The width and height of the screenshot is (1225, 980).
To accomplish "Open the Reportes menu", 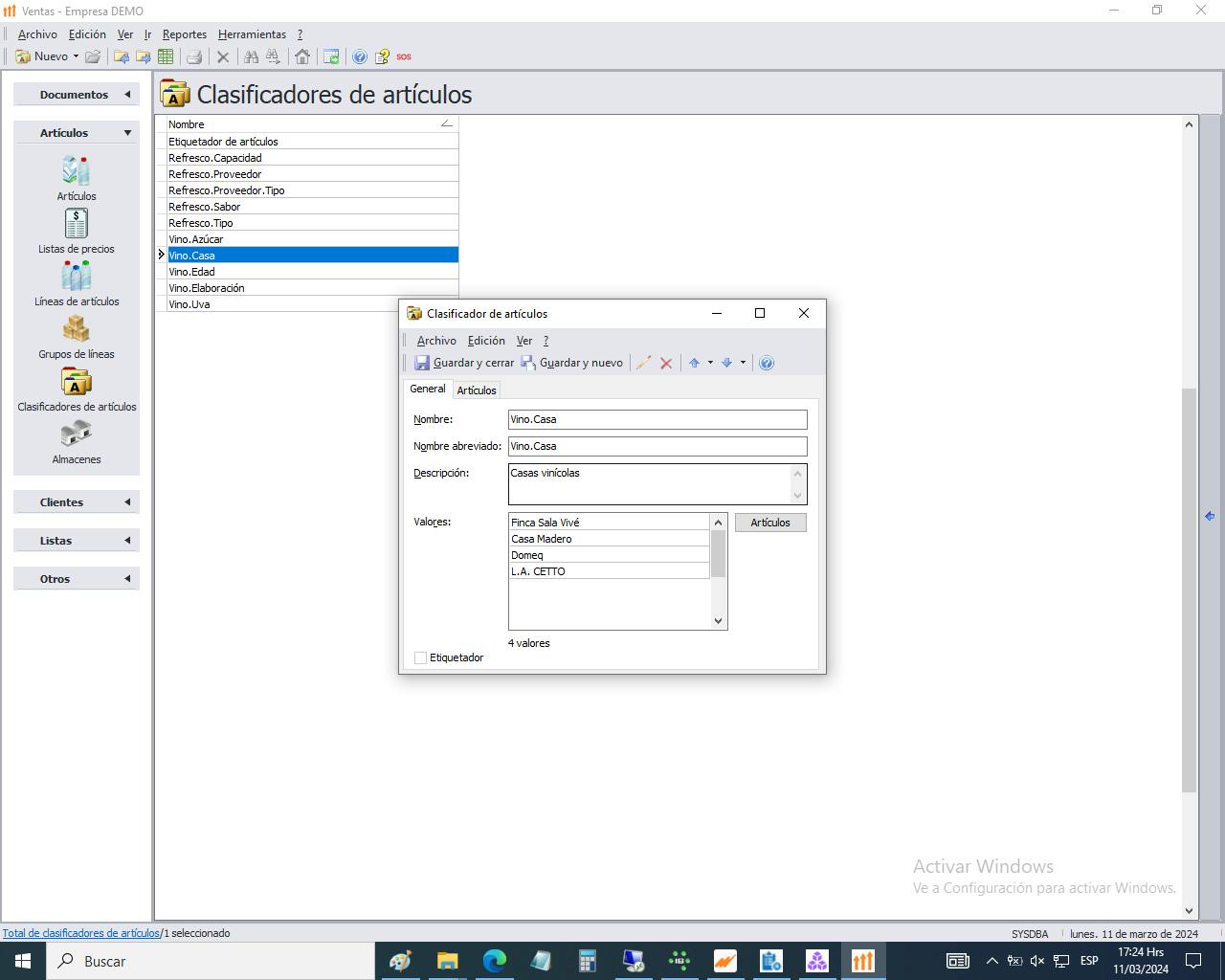I will coord(185,34).
